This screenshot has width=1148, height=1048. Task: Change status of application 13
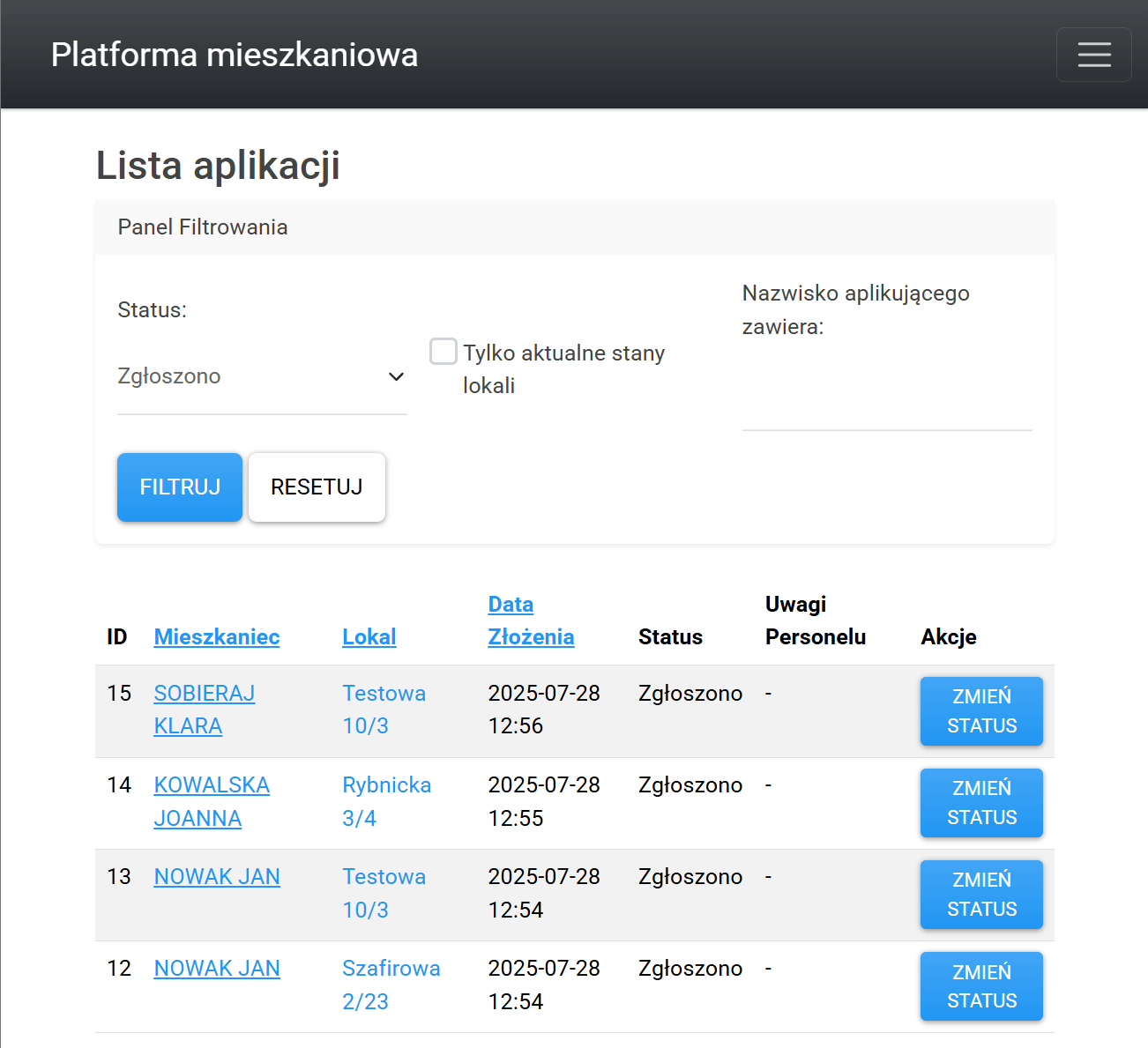[x=981, y=895]
